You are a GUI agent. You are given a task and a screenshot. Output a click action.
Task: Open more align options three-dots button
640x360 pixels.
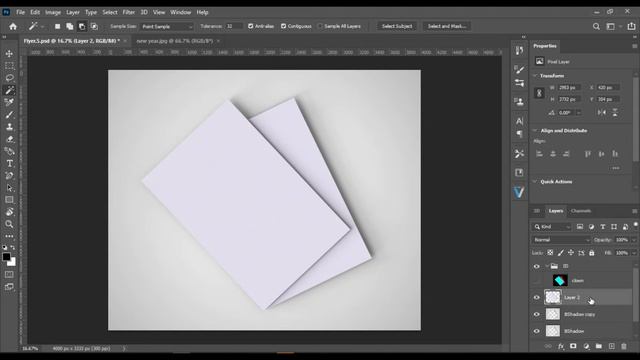point(616,168)
